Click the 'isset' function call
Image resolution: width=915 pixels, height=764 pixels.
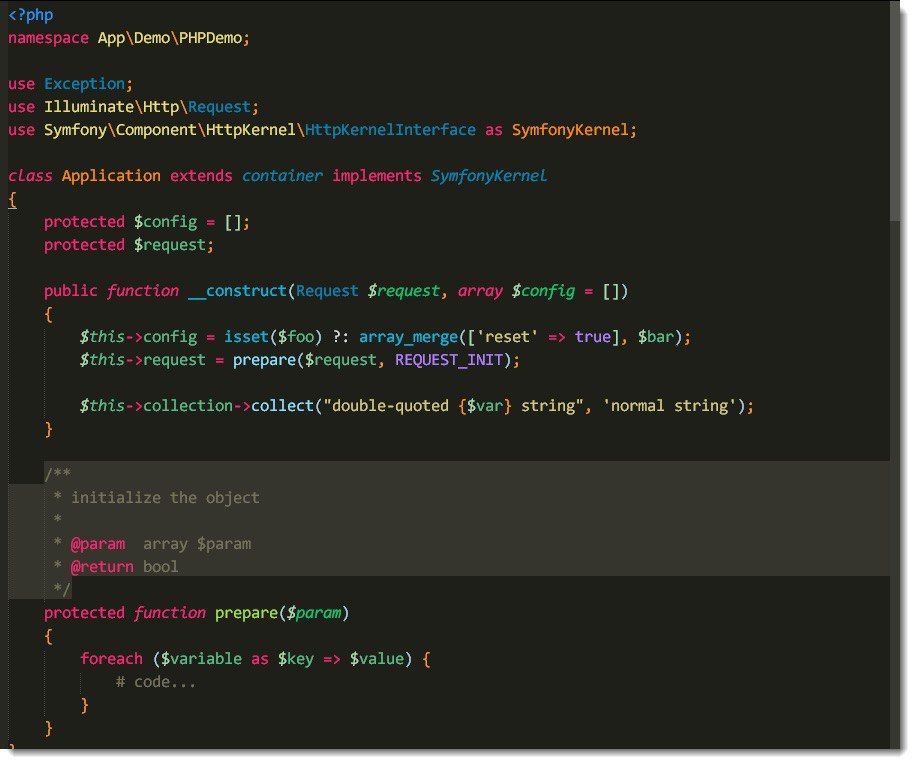click(246, 337)
